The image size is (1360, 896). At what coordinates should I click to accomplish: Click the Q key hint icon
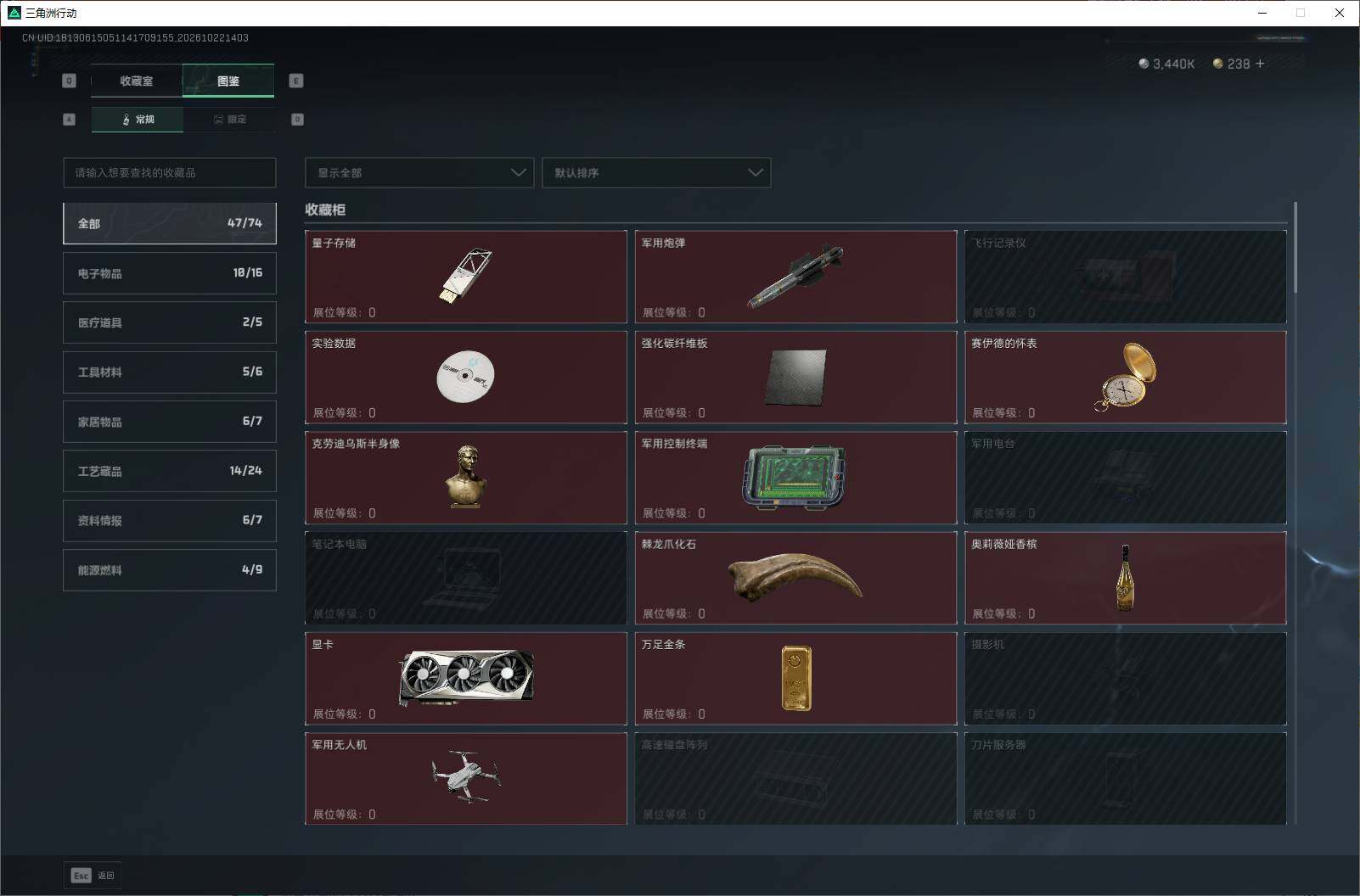point(70,81)
